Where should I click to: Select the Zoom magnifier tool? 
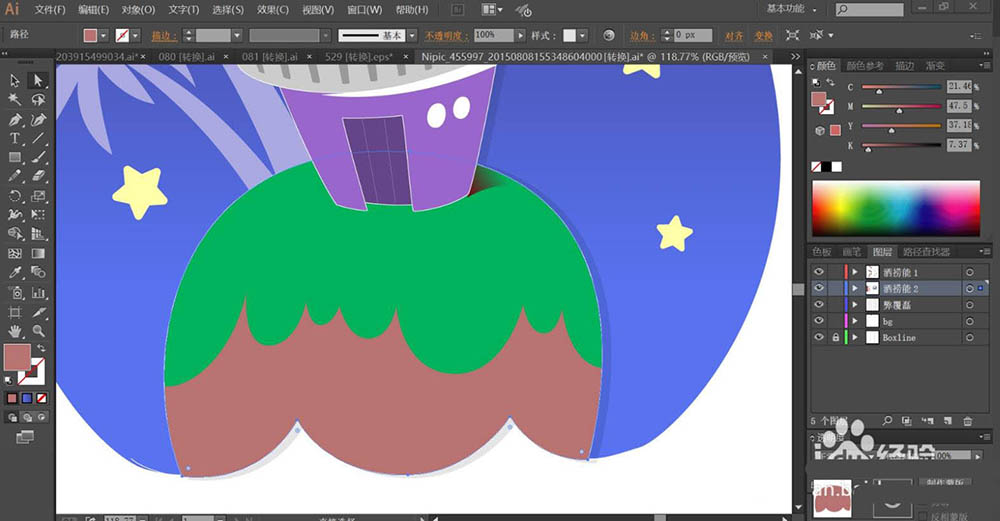38,330
